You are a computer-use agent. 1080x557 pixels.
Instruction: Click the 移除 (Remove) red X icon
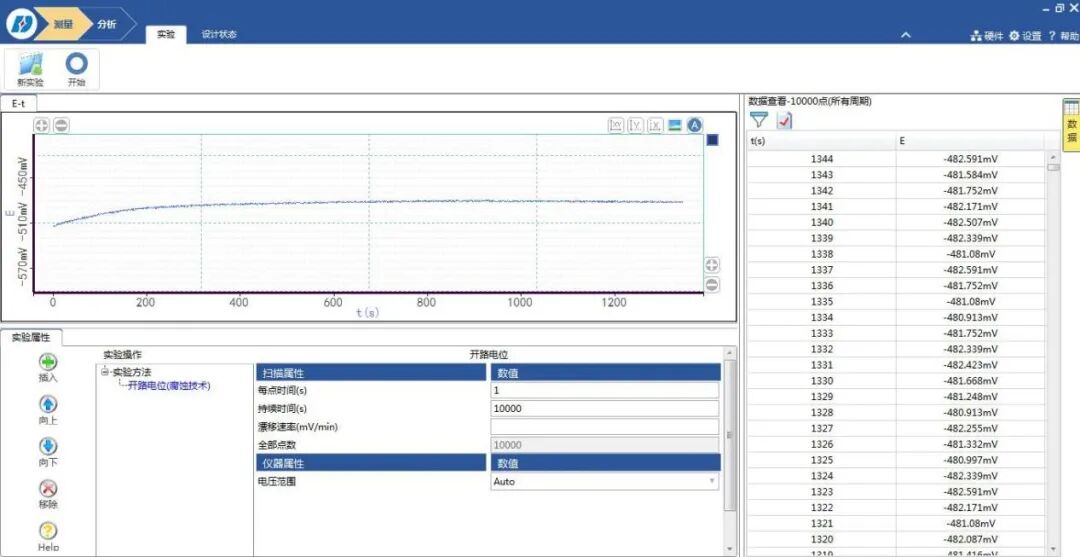[48, 488]
